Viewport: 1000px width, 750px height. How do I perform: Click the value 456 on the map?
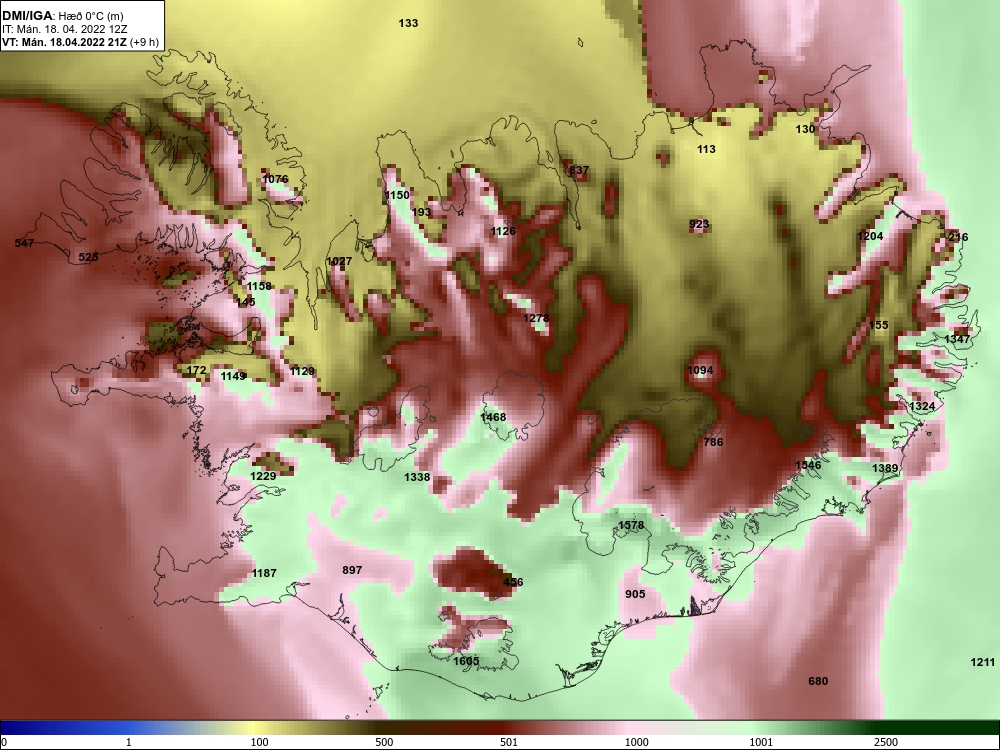point(513,582)
